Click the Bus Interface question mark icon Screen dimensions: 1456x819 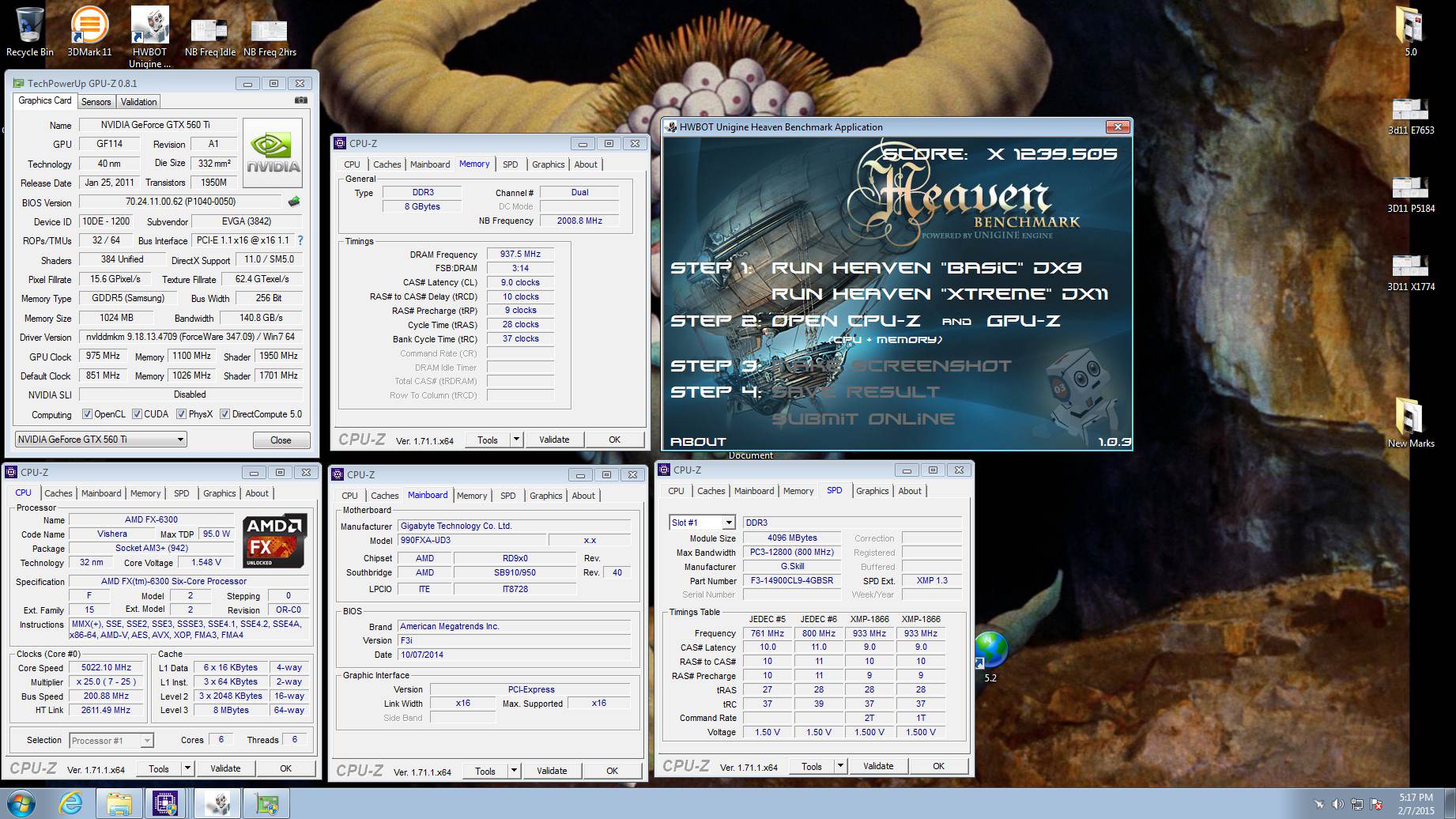(300, 240)
